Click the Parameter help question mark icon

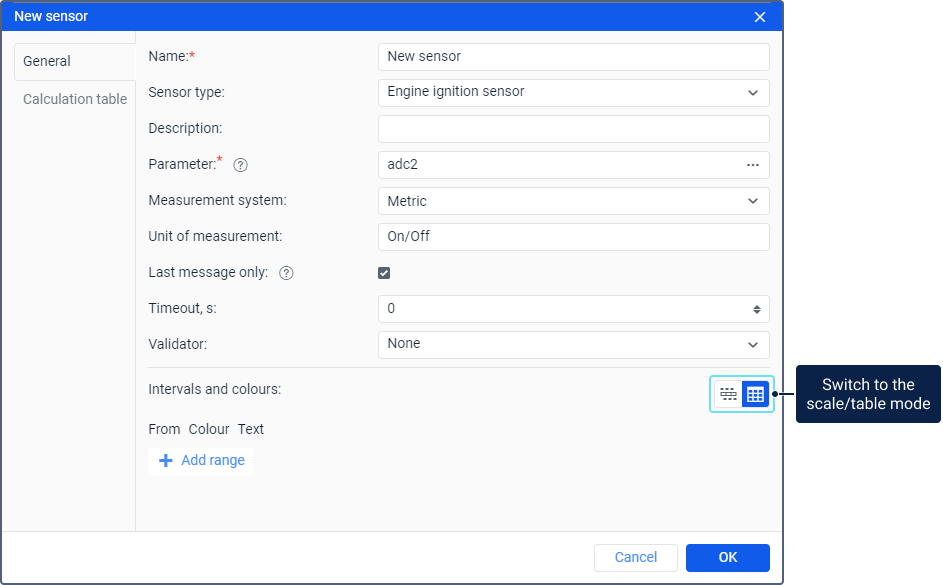click(240, 165)
